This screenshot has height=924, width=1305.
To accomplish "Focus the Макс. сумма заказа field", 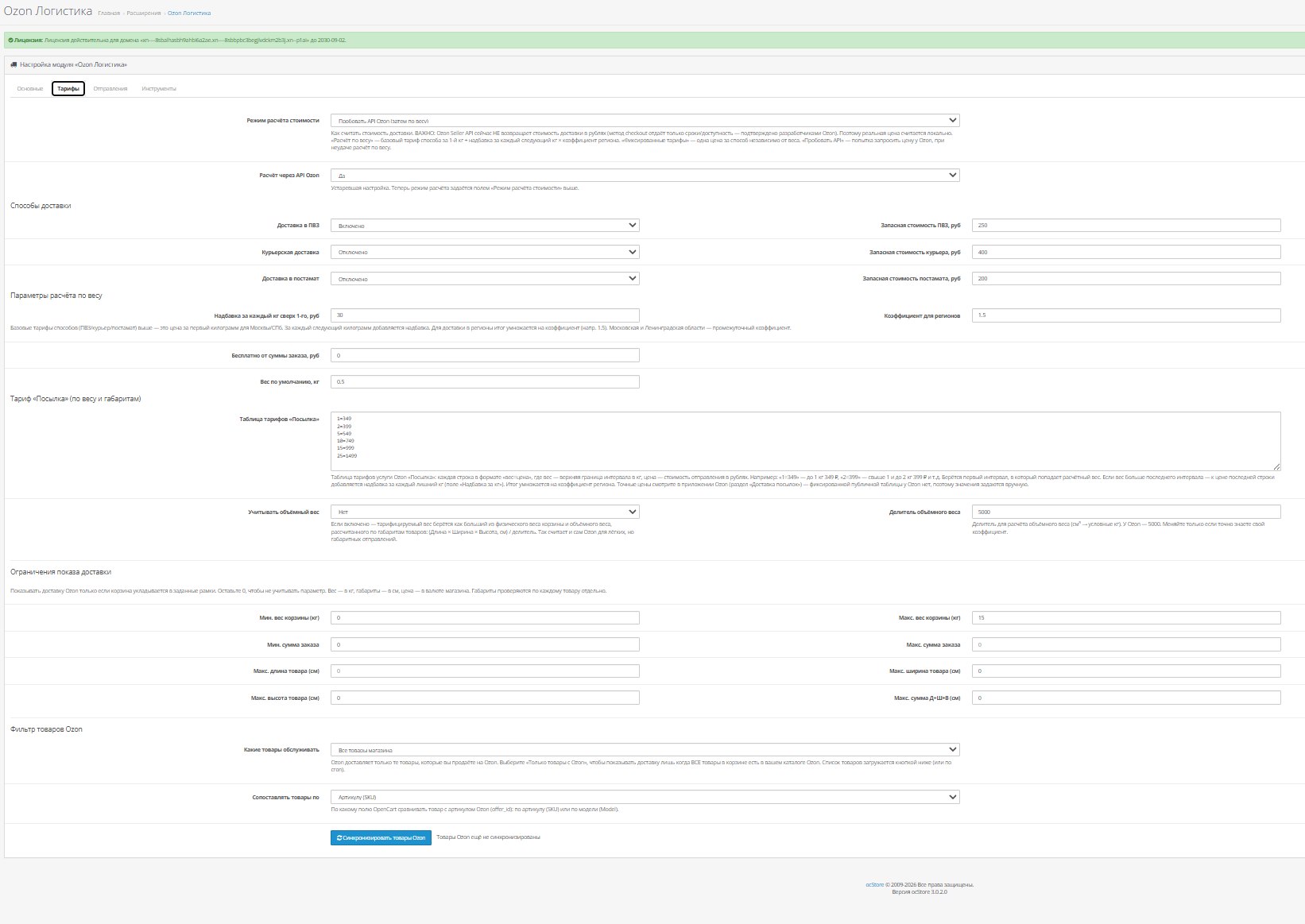I will [x=1126, y=644].
